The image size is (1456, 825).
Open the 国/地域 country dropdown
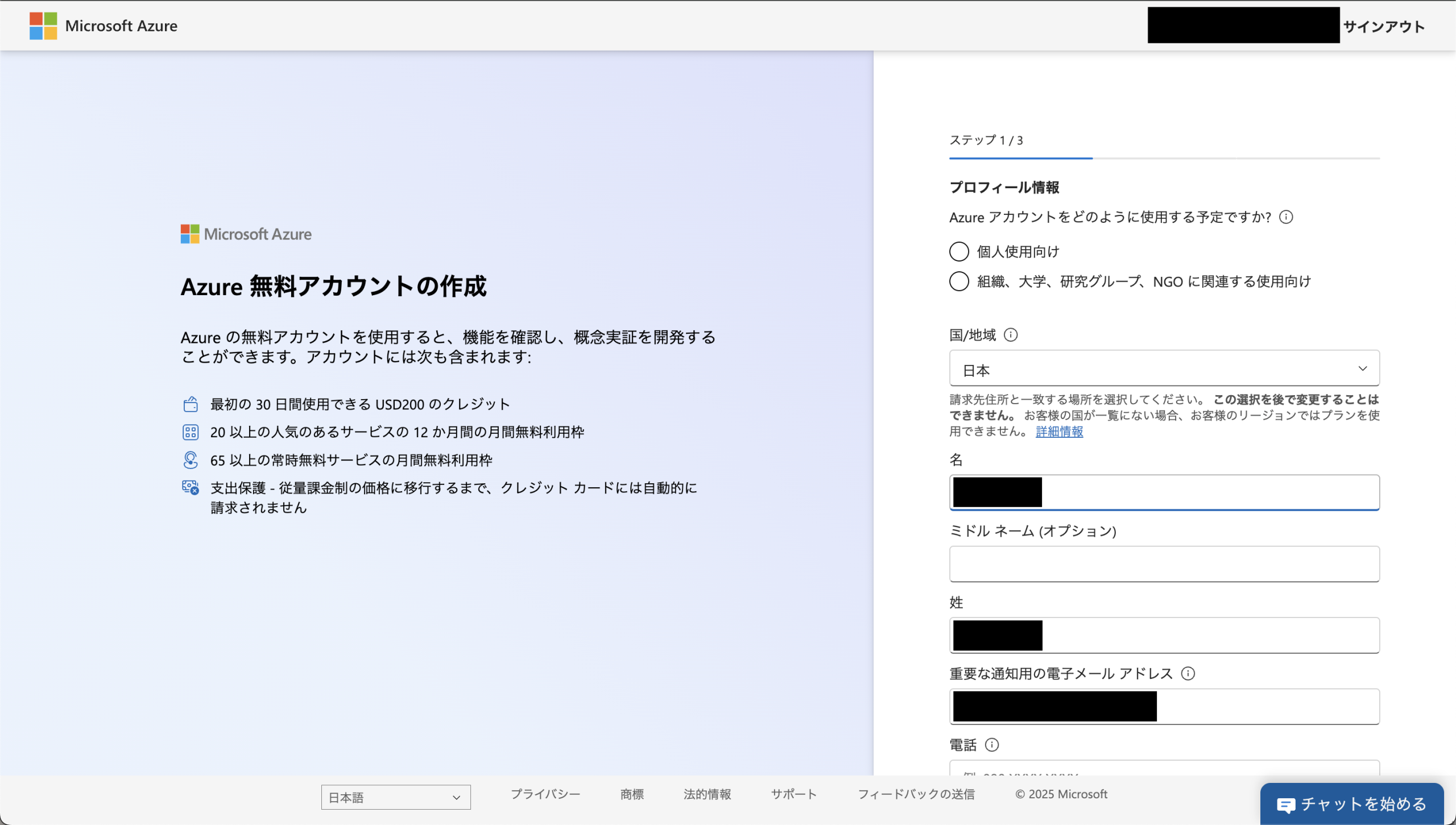[1164, 368]
